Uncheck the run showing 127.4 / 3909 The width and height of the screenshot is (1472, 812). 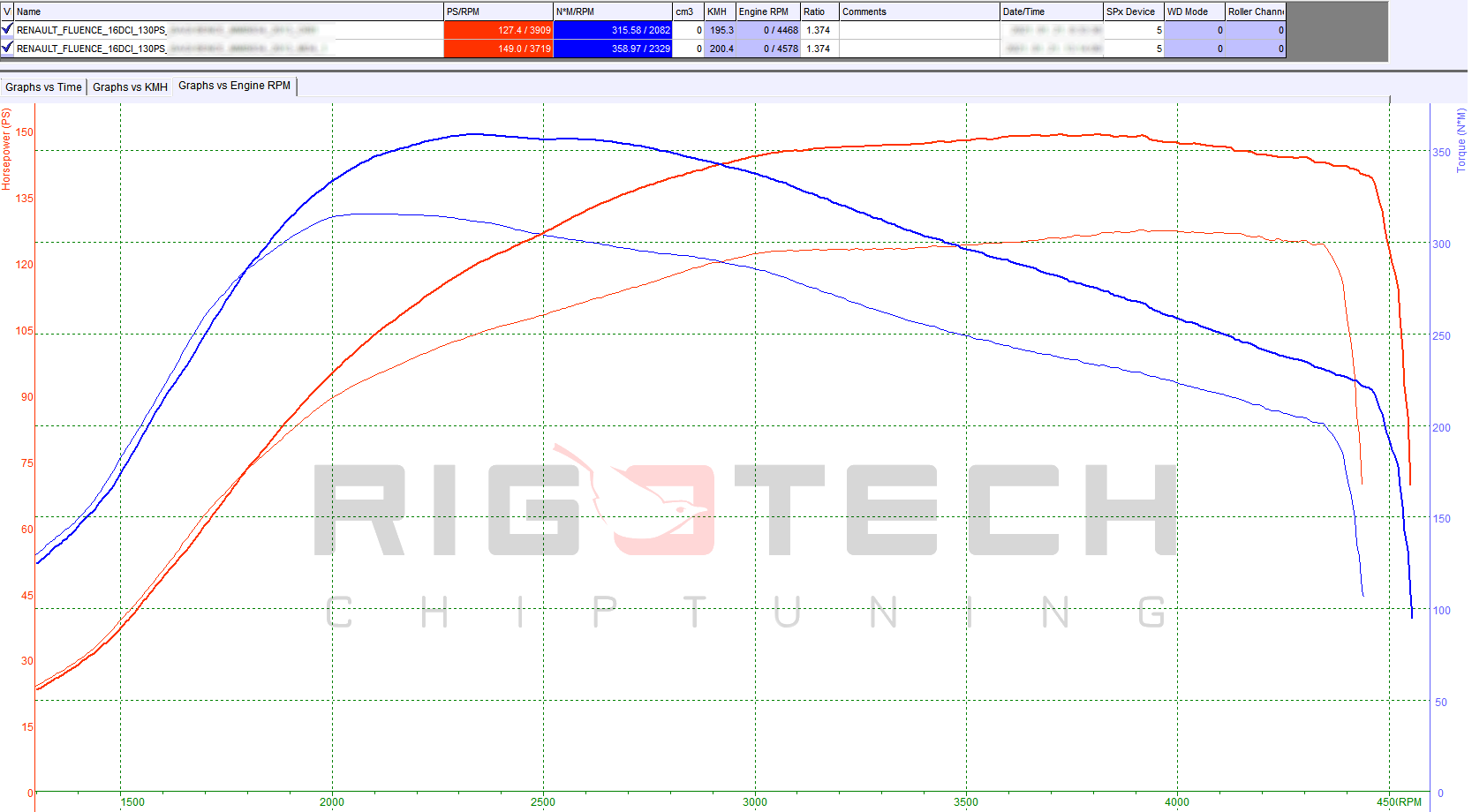[x=8, y=29]
